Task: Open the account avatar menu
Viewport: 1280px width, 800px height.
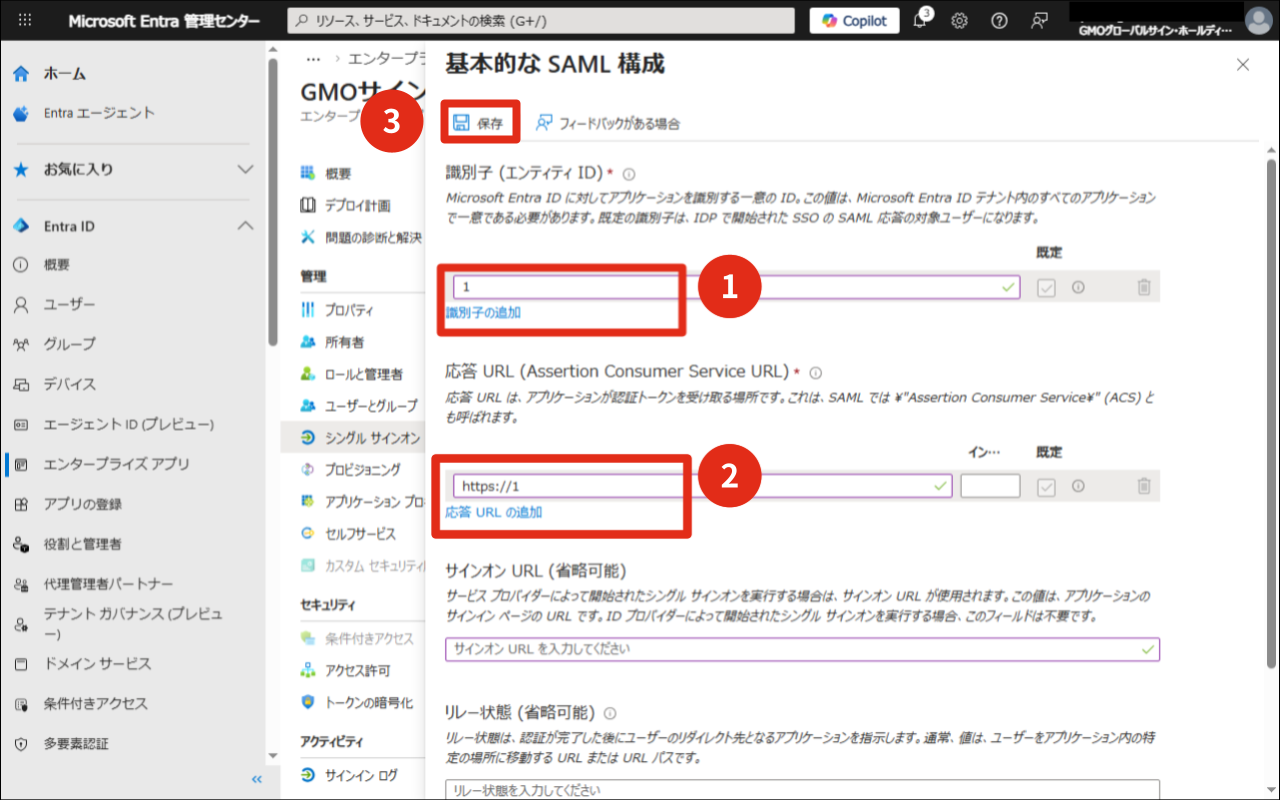Action: 1258,21
